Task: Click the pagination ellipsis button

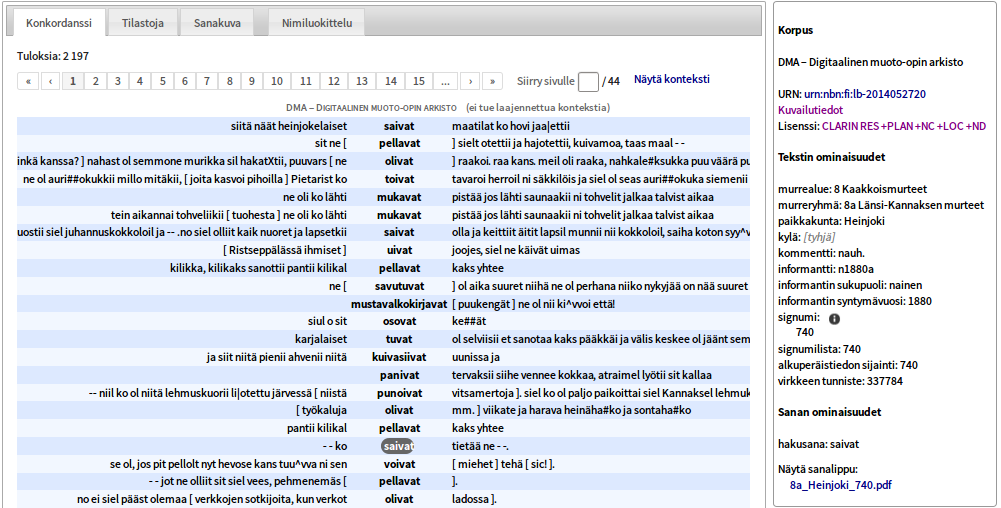Action: click(x=445, y=81)
